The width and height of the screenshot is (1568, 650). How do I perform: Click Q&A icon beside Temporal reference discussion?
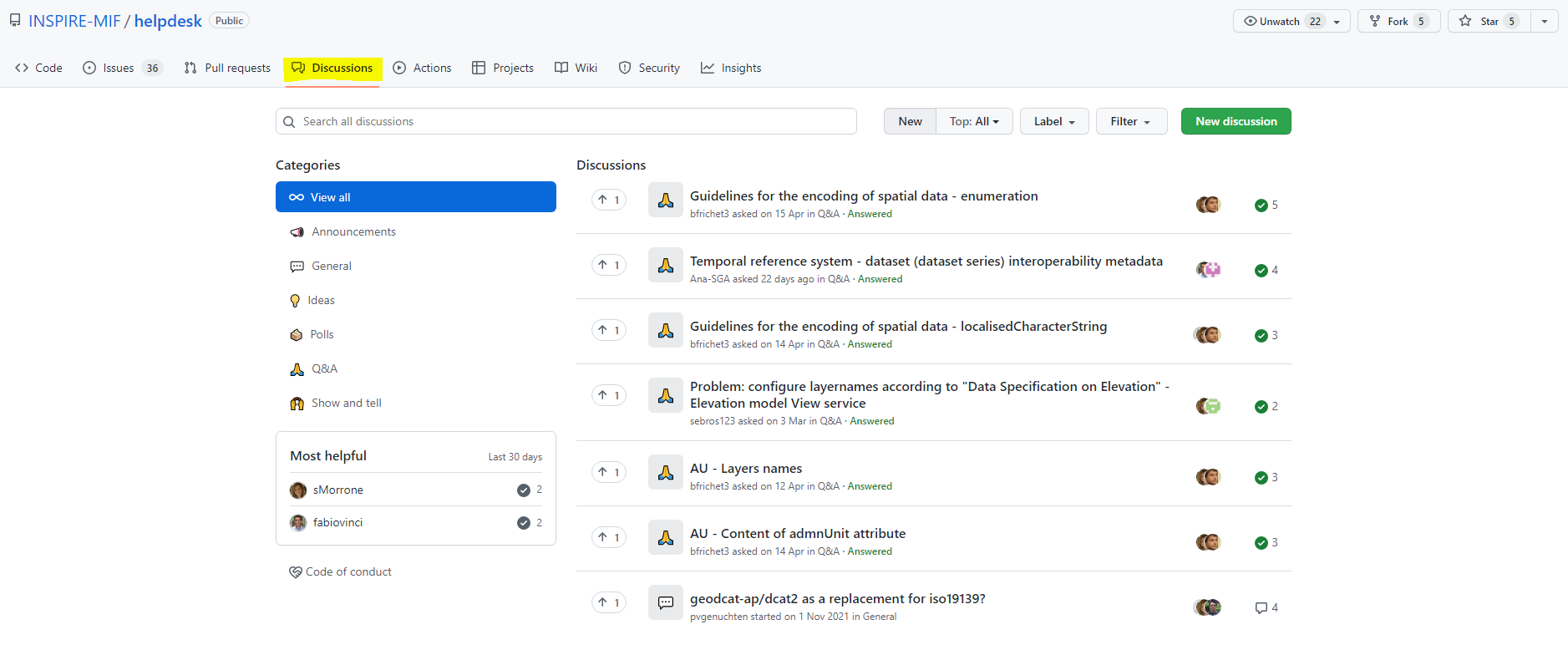coord(666,265)
